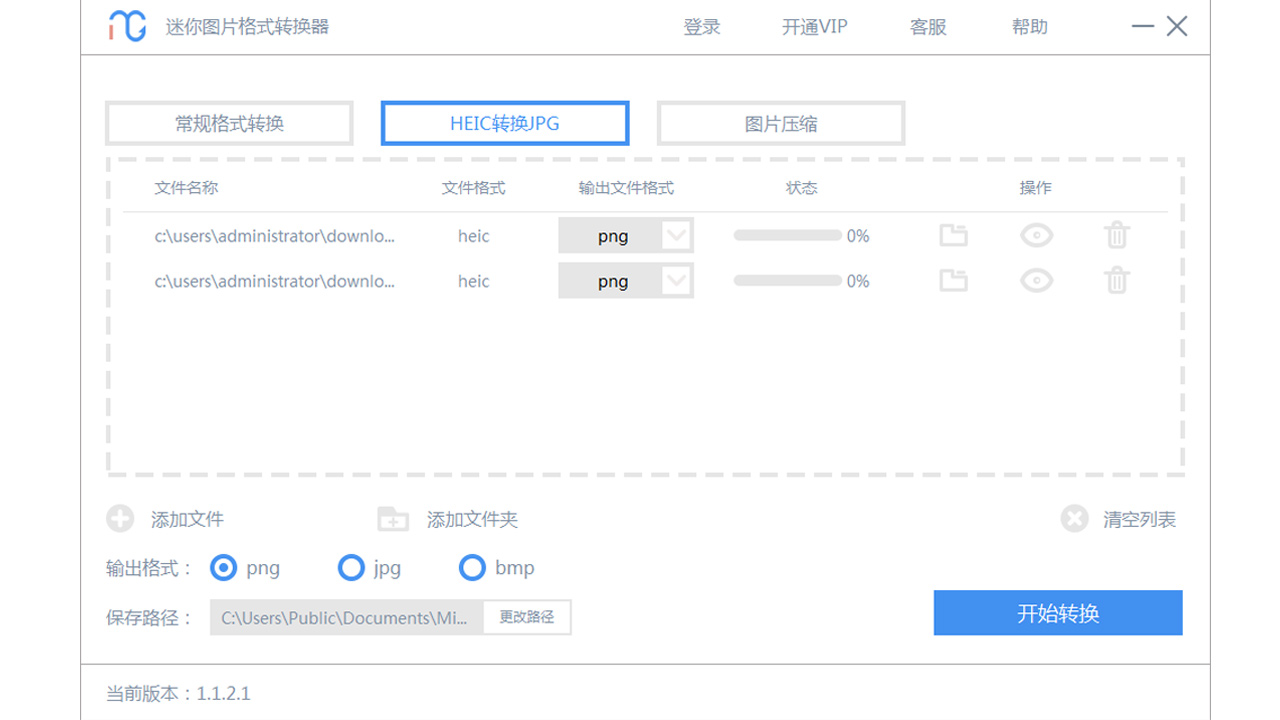The height and width of the screenshot is (720, 1280).
Task: Select the bmp output format radio button
Action: tap(472, 567)
